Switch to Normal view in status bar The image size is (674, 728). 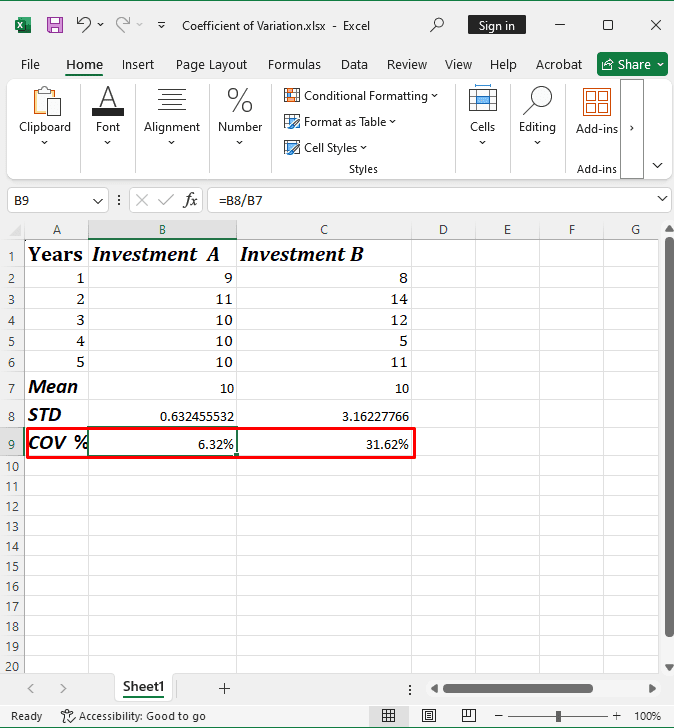tap(388, 716)
